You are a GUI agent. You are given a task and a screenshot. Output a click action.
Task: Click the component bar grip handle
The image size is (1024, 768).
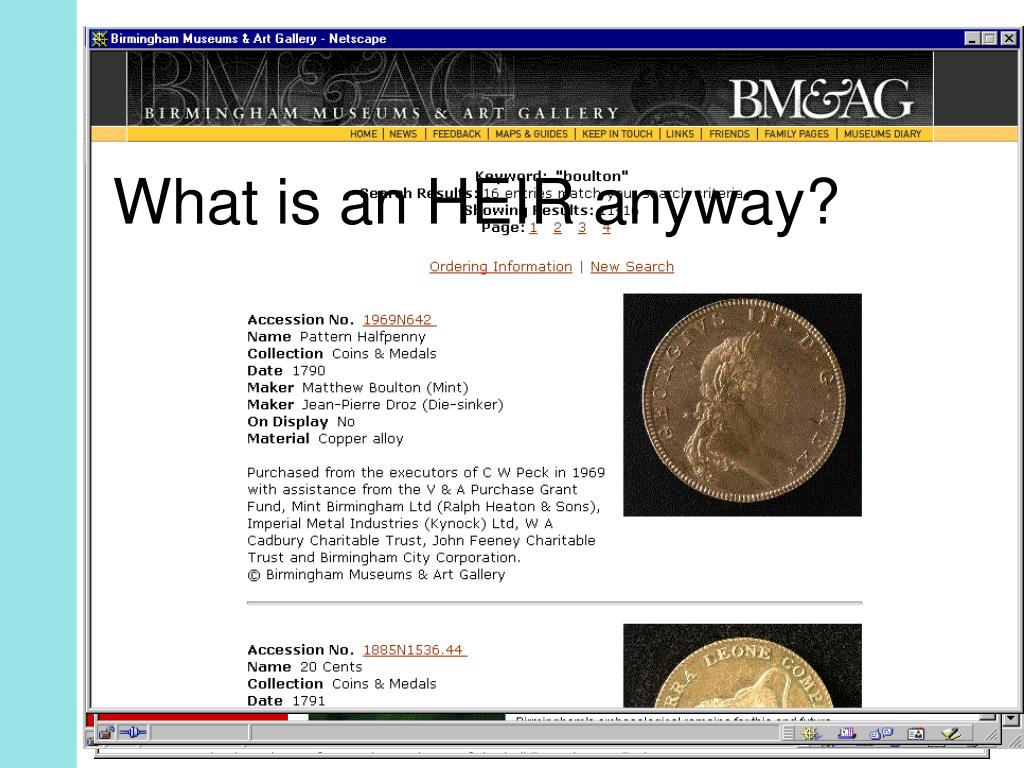point(788,734)
